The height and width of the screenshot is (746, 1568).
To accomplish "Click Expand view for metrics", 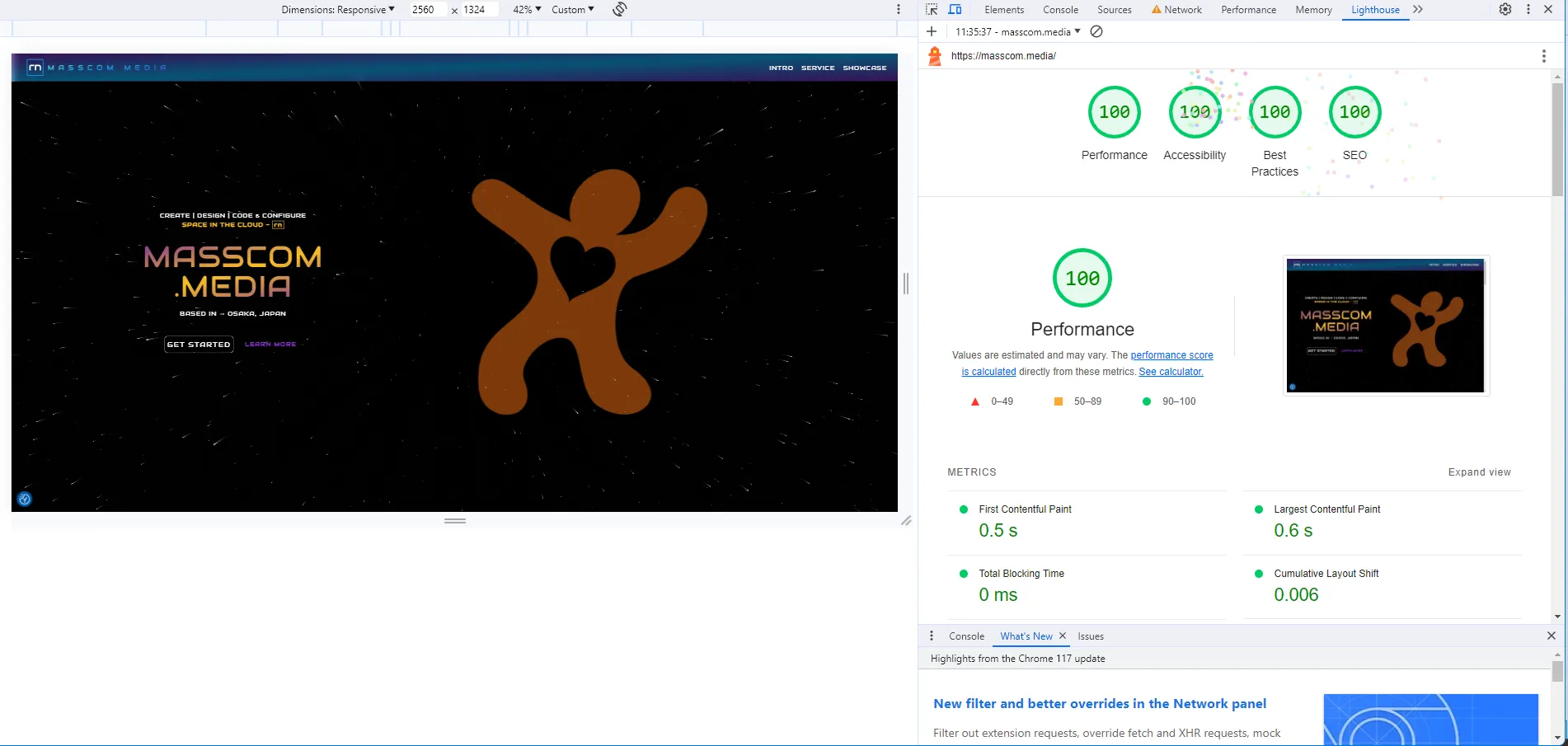I will [x=1479, y=472].
